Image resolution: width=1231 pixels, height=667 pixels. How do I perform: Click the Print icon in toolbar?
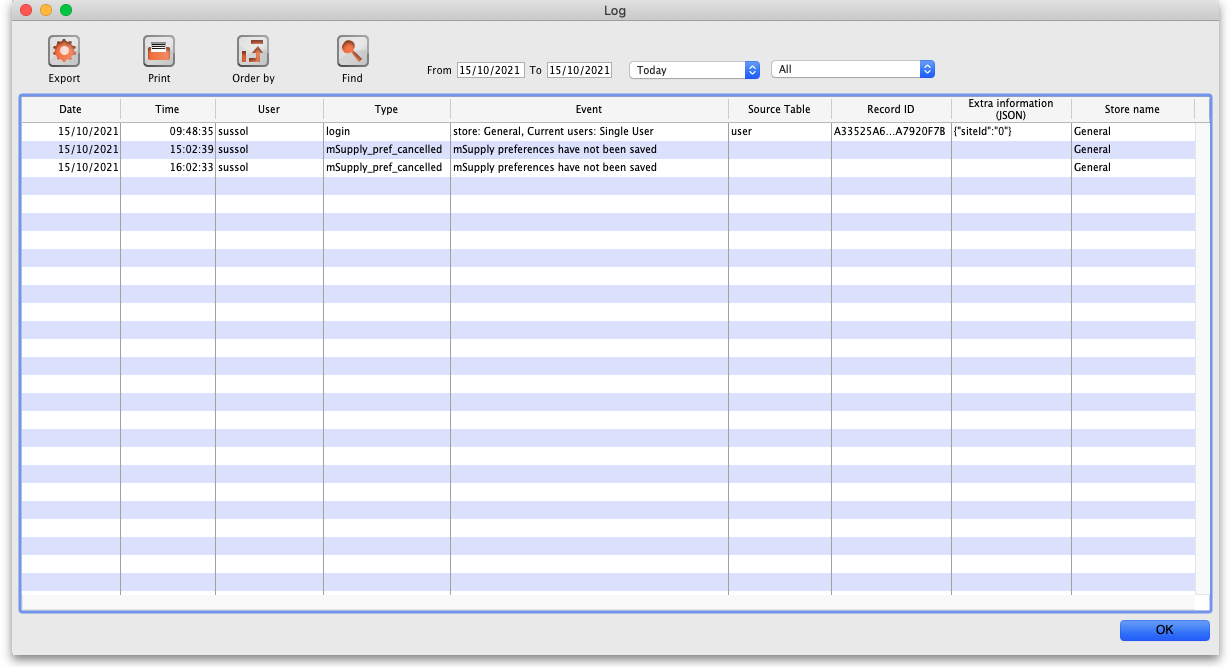(x=159, y=52)
